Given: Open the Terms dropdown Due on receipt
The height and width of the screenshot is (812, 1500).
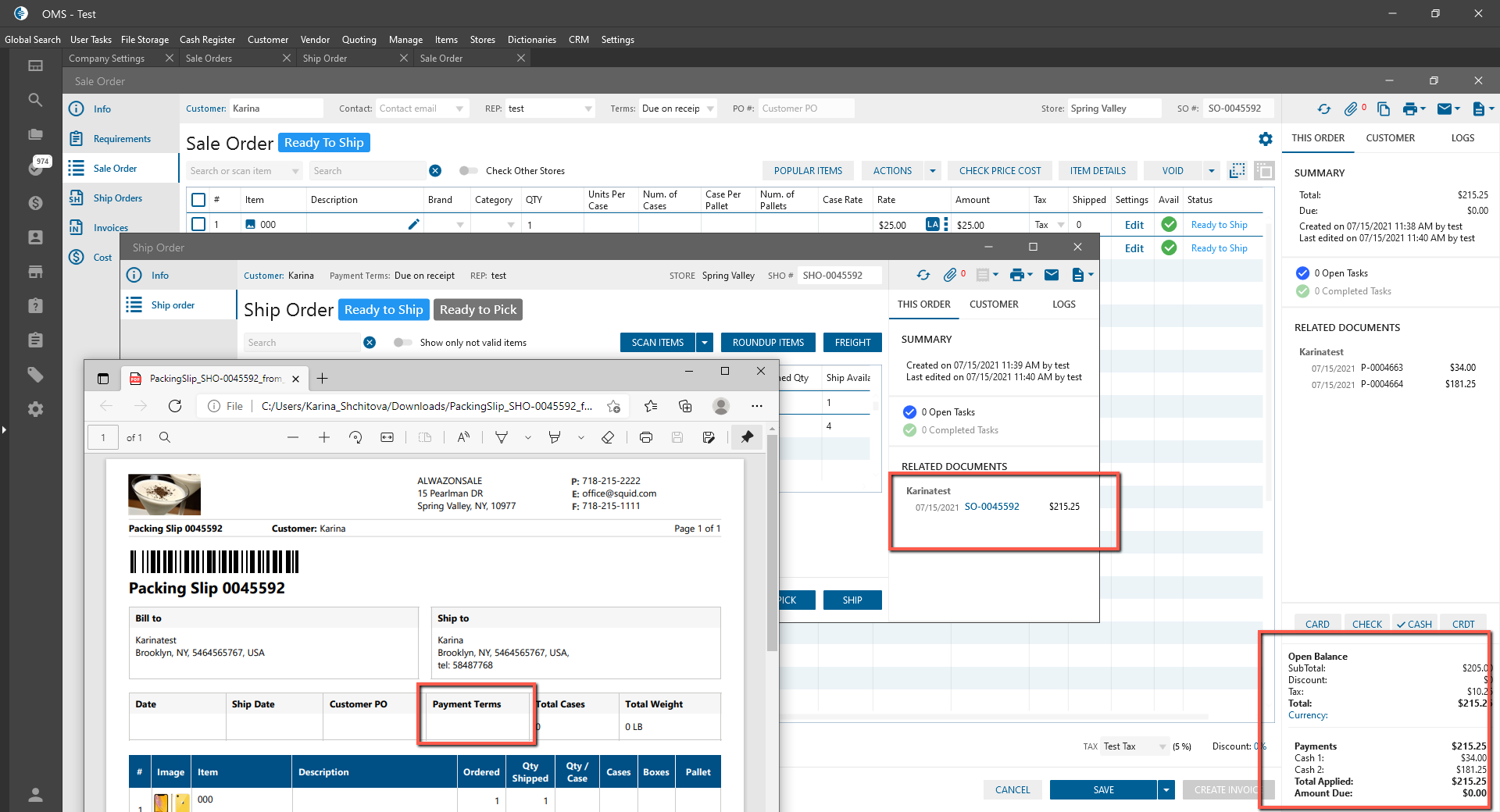Looking at the screenshot, I should click(x=677, y=109).
